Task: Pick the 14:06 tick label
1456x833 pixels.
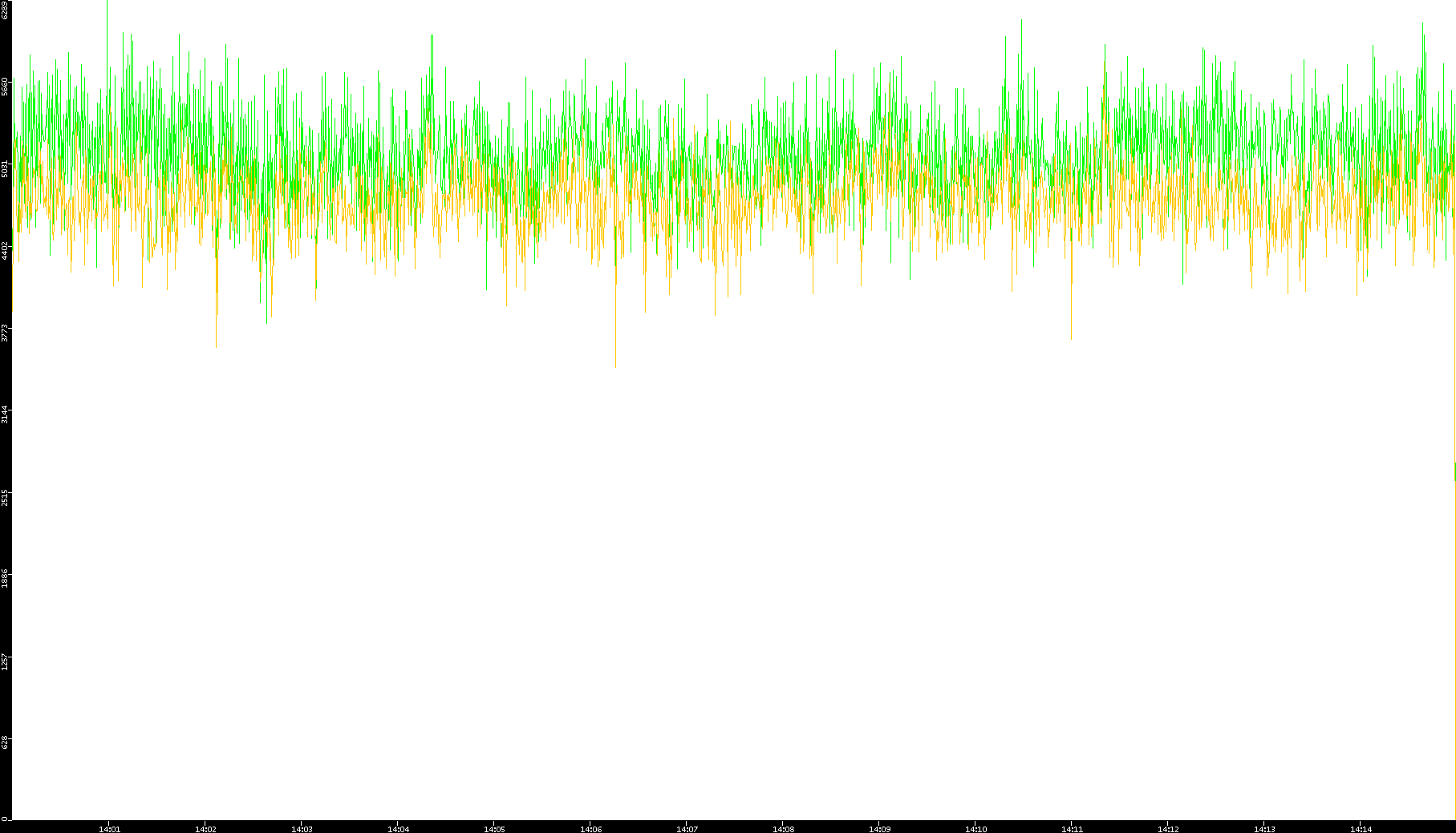Action: [590, 829]
